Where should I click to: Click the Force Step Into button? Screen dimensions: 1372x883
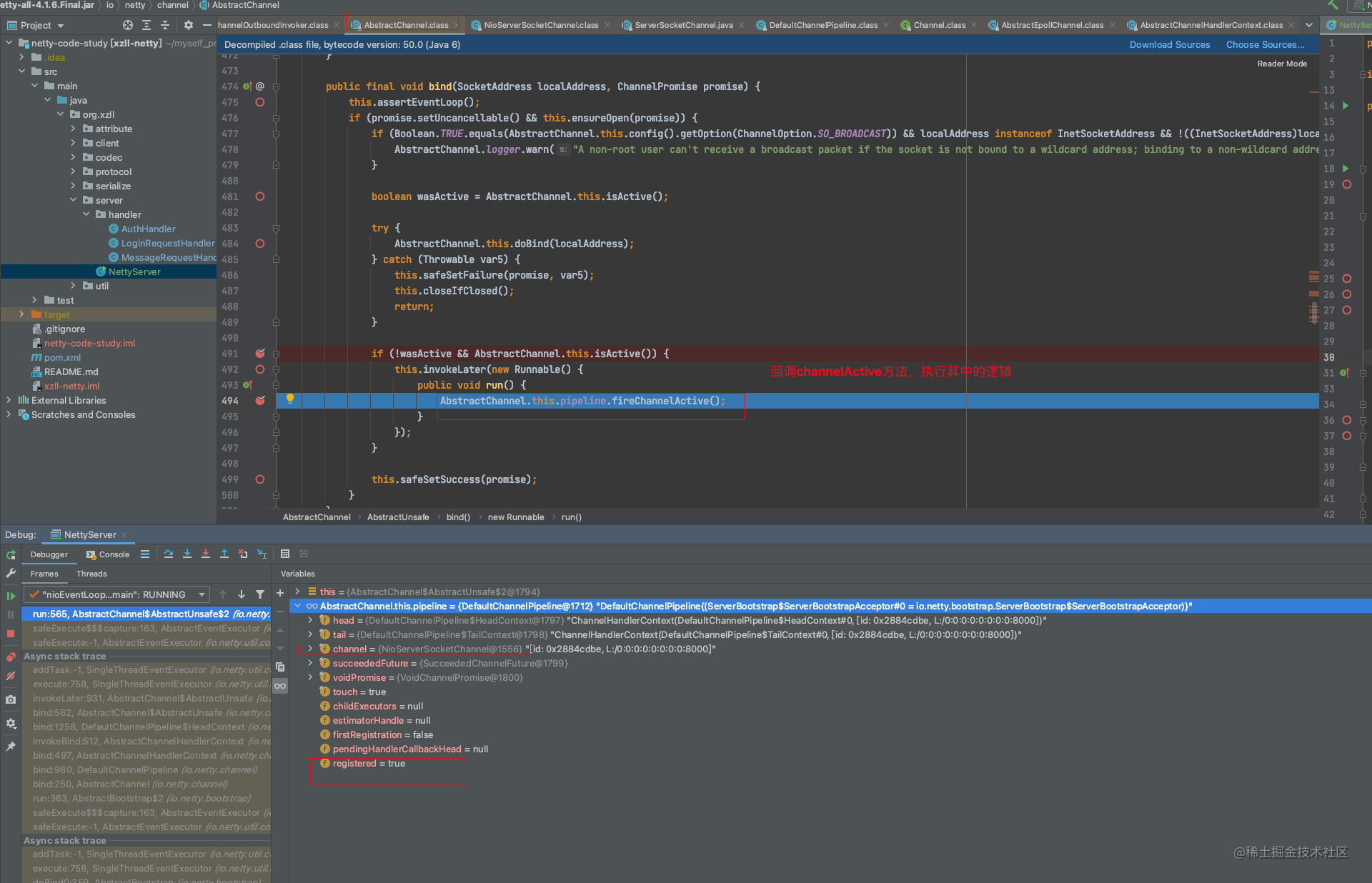206,554
